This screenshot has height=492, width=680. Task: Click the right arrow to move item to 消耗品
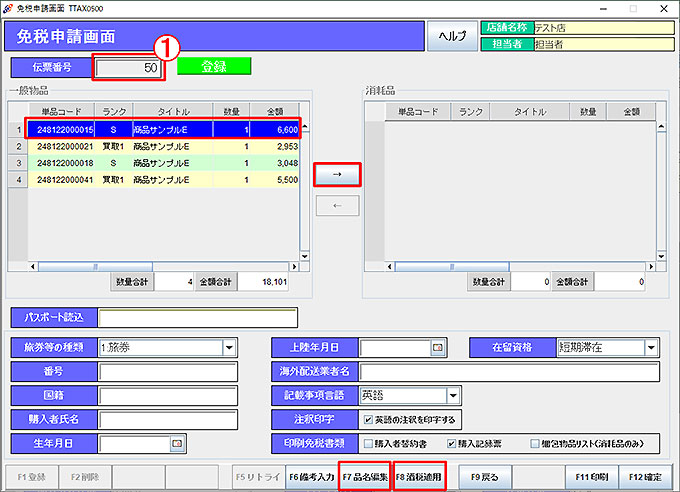pos(337,174)
